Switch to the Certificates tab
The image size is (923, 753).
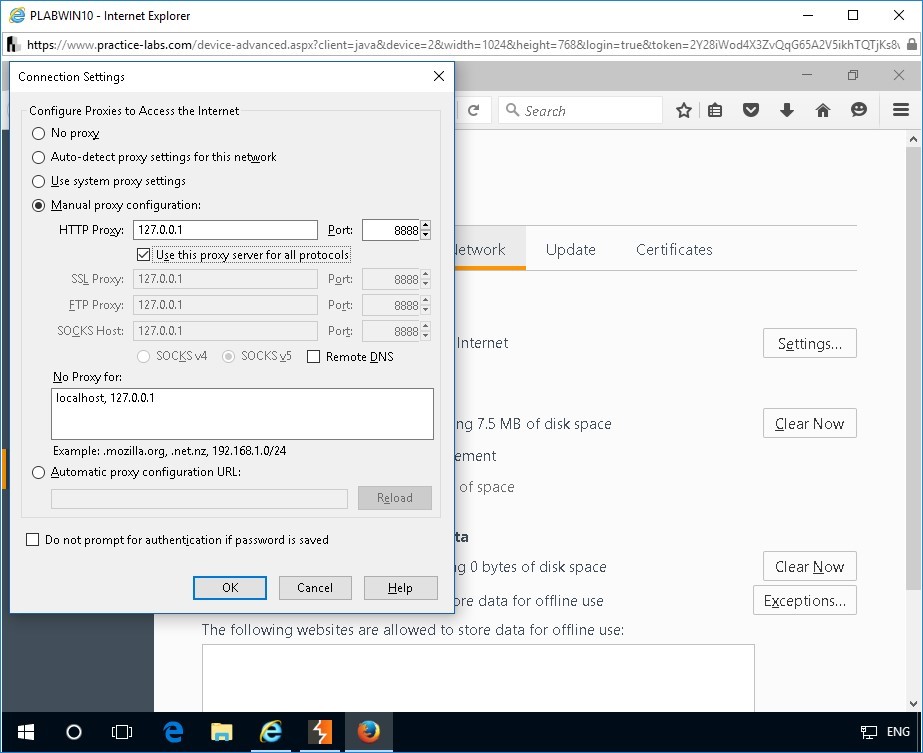(674, 250)
